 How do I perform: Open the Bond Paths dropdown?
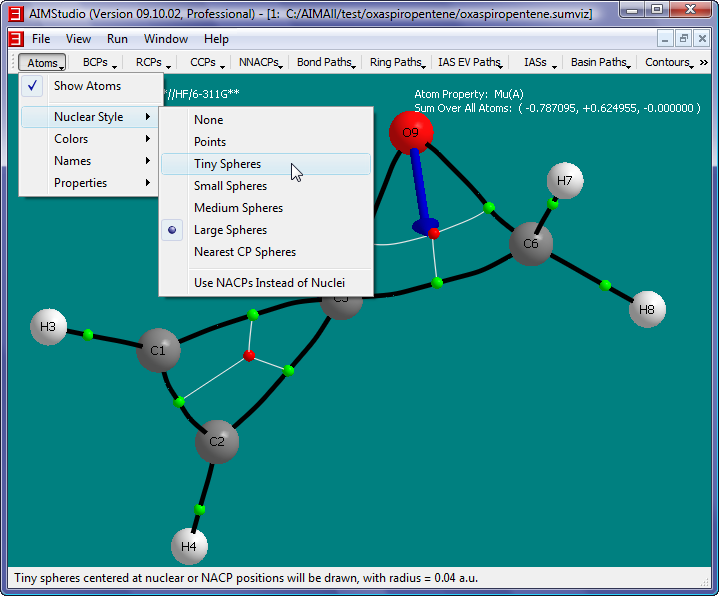point(326,63)
